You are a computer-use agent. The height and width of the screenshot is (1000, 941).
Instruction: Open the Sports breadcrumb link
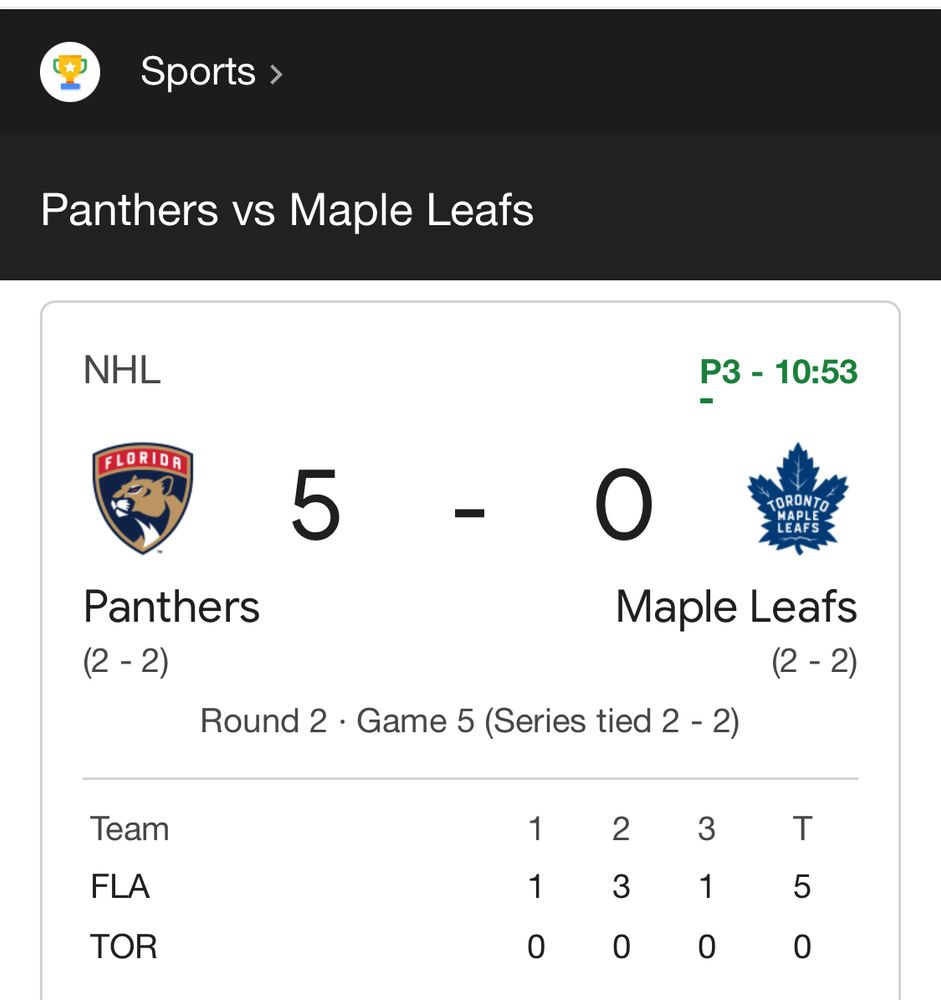point(197,72)
